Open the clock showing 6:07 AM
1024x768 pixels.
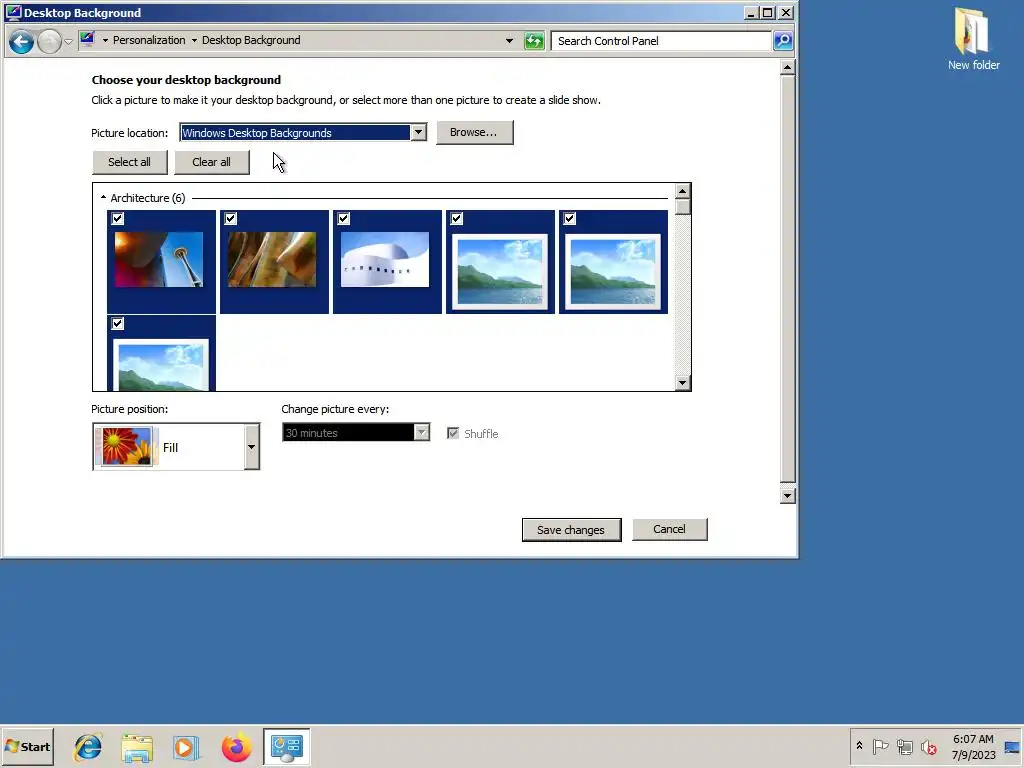[x=973, y=746]
